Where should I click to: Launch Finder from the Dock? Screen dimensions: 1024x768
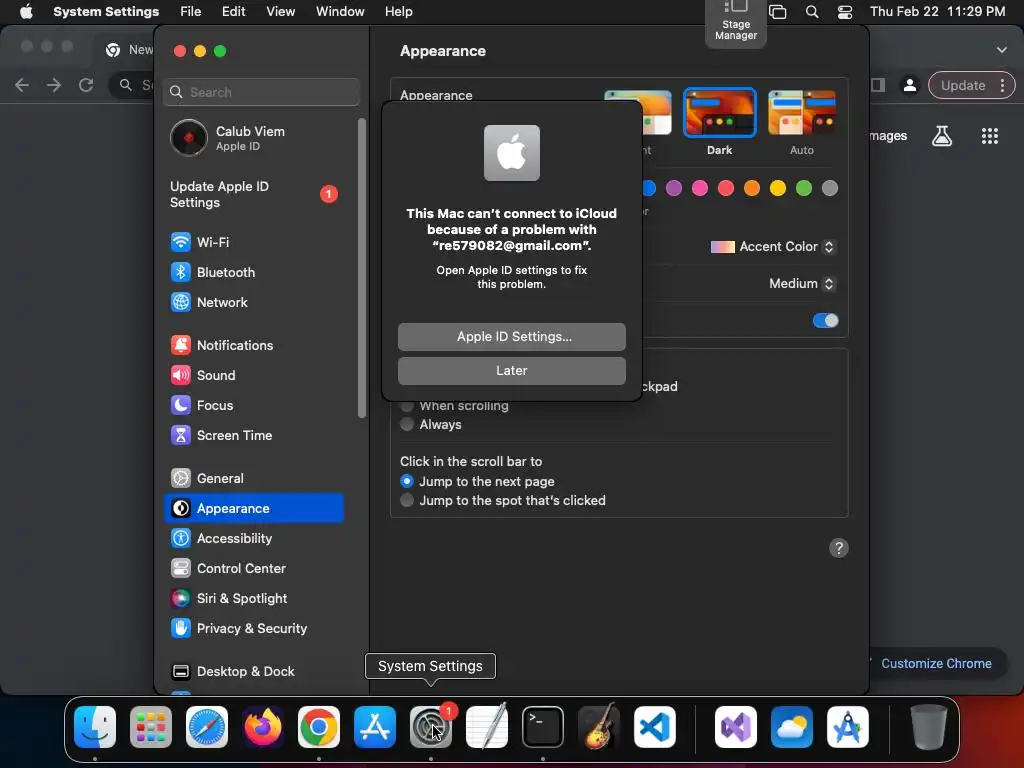click(95, 727)
